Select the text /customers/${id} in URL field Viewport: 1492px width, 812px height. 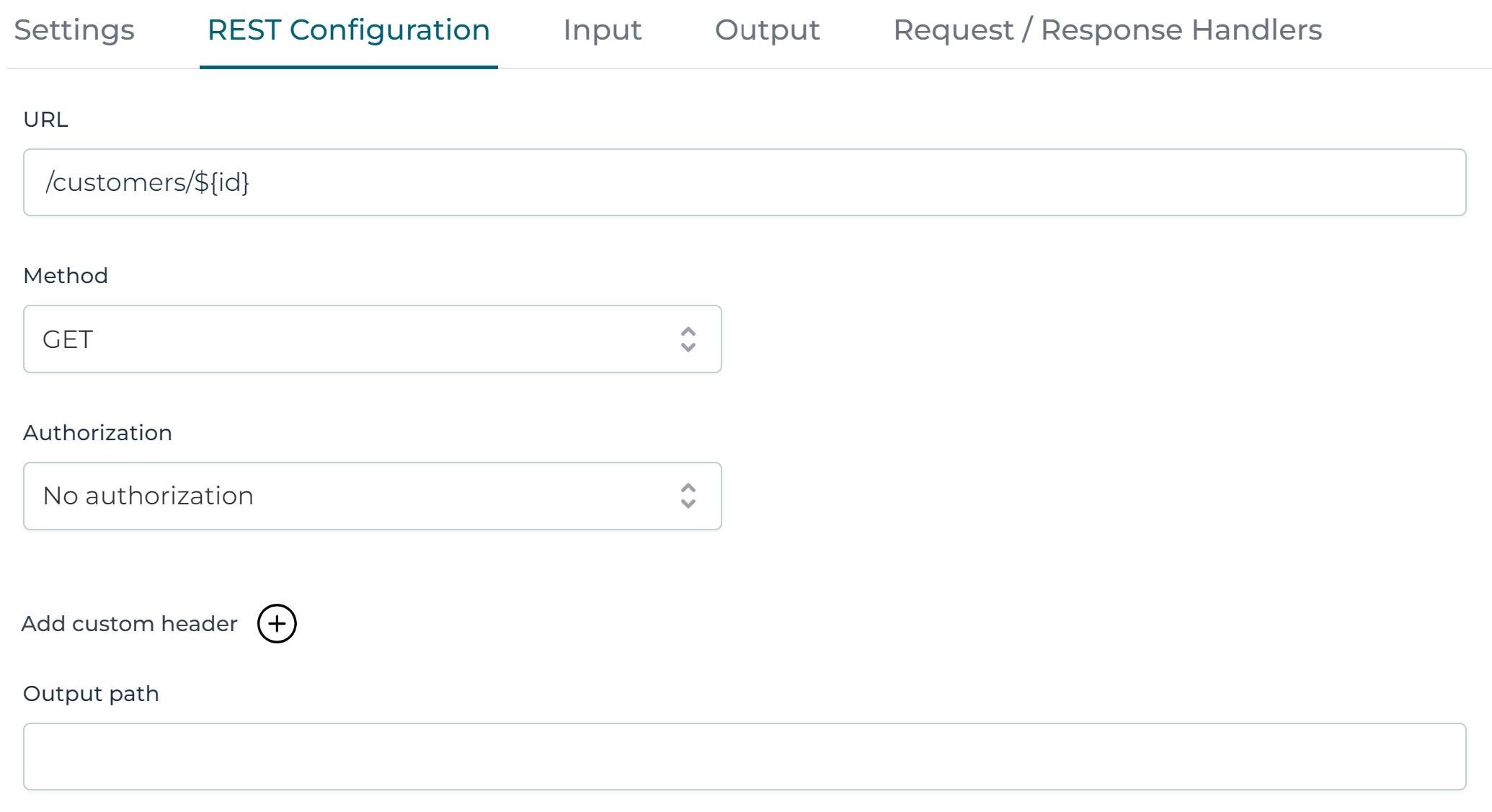(149, 182)
